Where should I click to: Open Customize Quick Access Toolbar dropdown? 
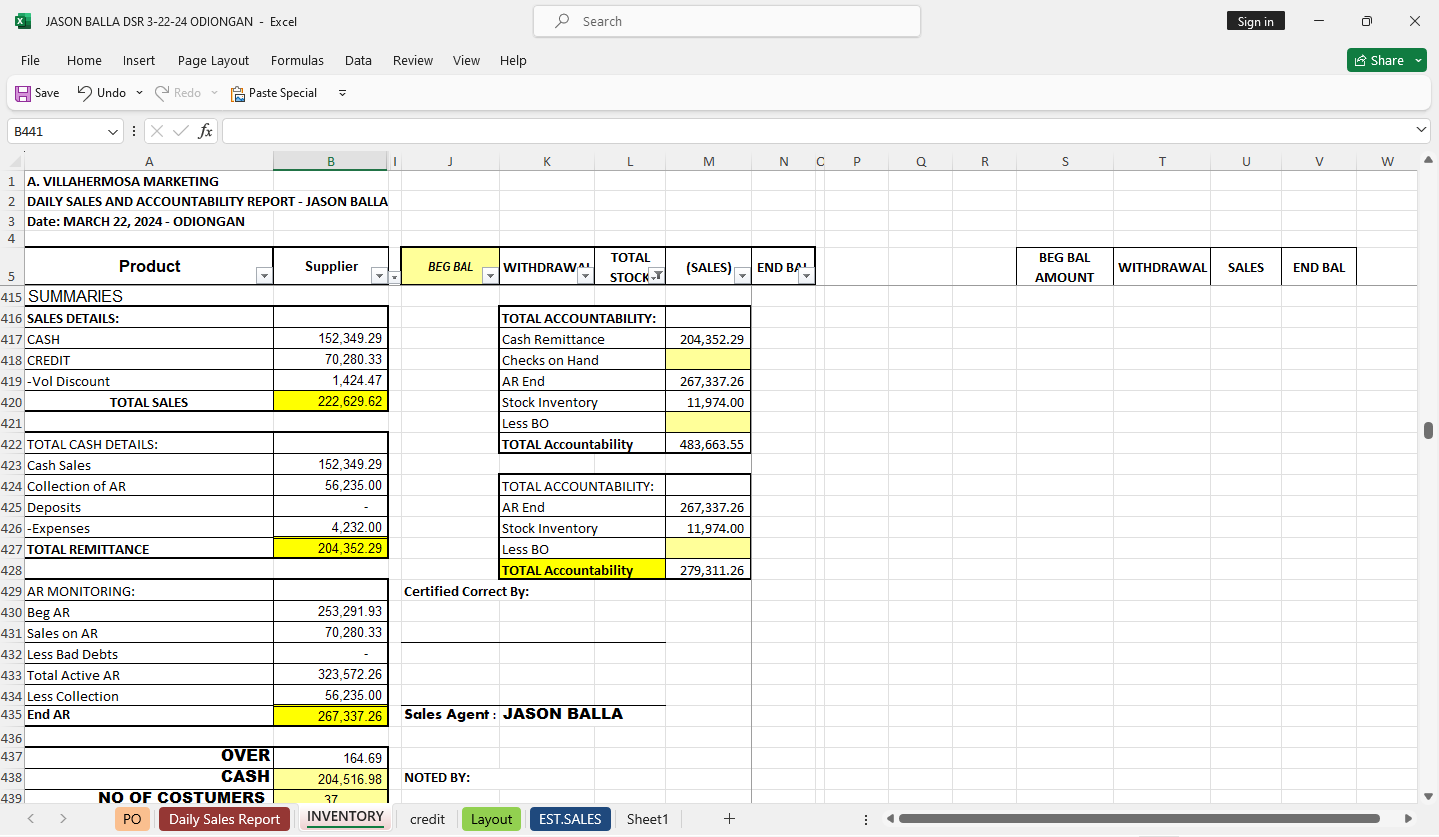tap(342, 93)
